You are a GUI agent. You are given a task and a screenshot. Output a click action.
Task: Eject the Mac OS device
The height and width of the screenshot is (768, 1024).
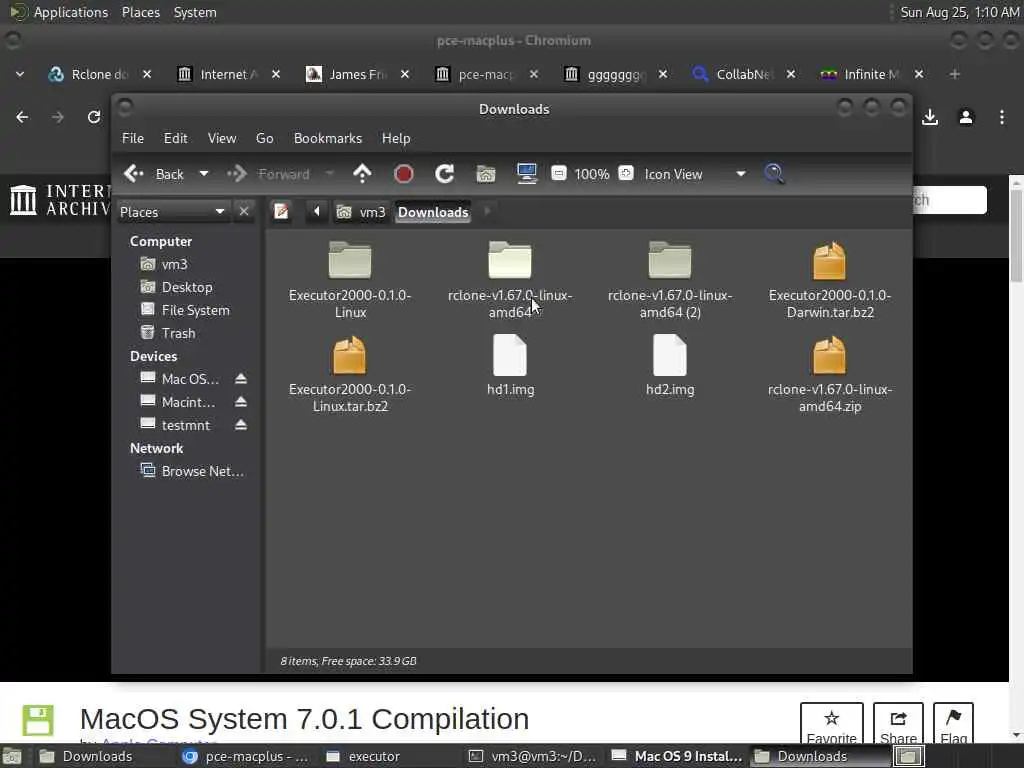[x=241, y=379]
